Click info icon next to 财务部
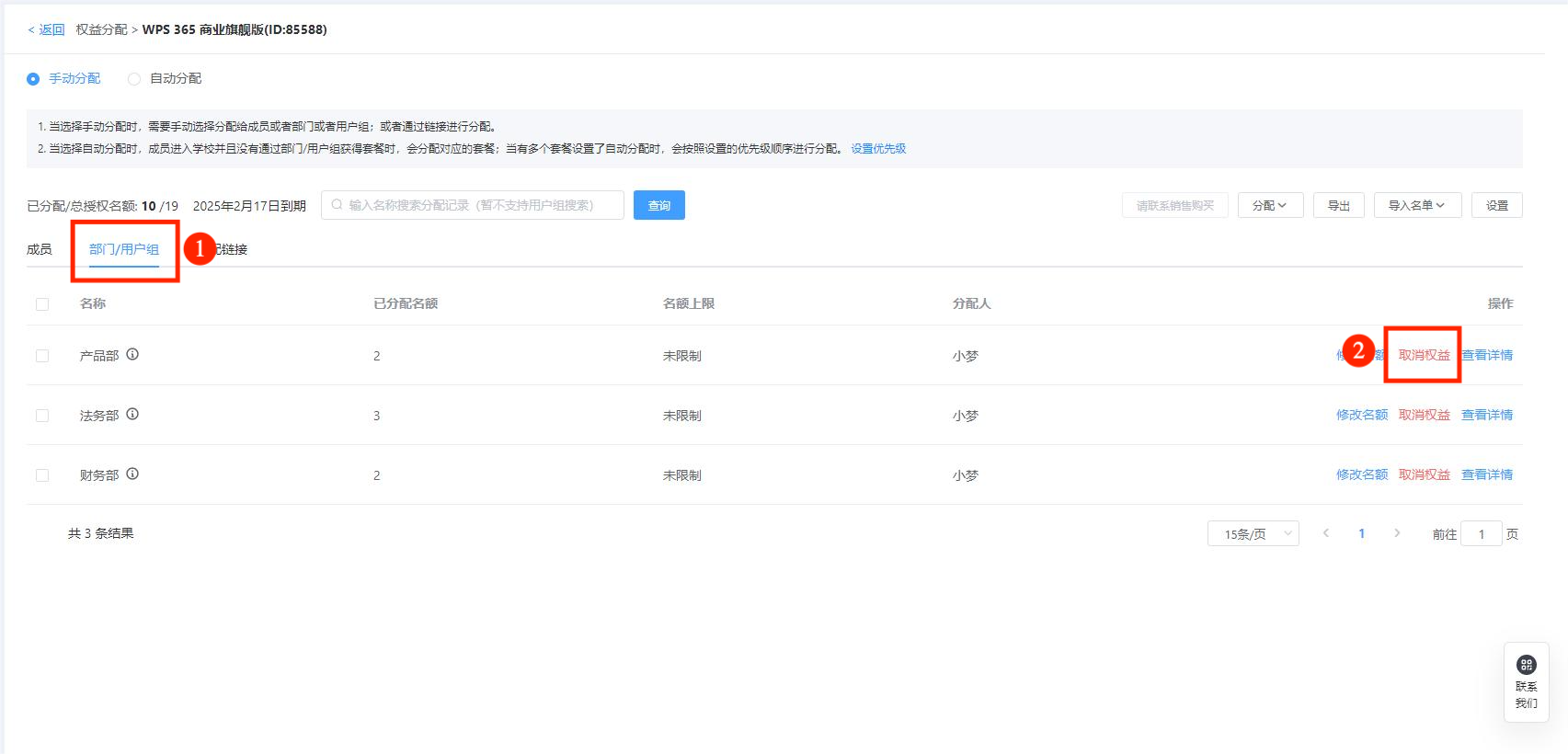Image resolution: width=1568 pixels, height=754 pixels. [x=132, y=474]
